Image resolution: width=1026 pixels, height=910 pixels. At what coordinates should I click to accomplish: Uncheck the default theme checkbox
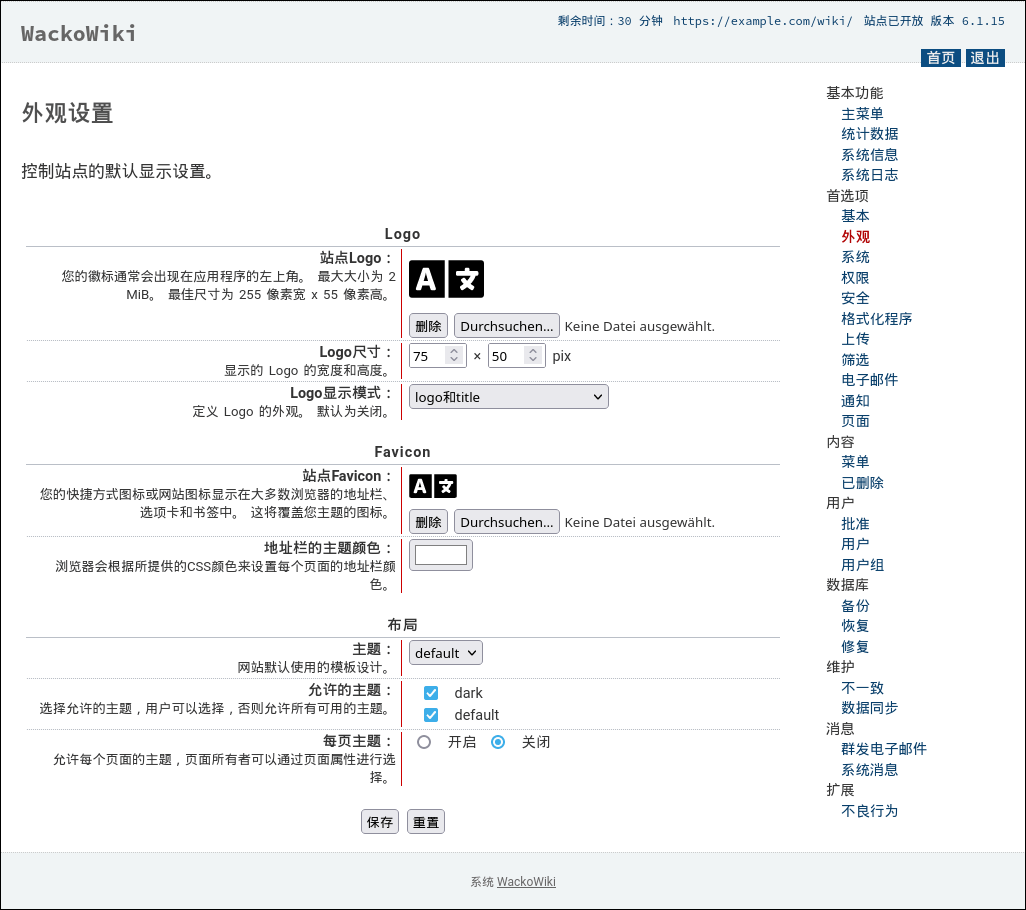pos(431,714)
